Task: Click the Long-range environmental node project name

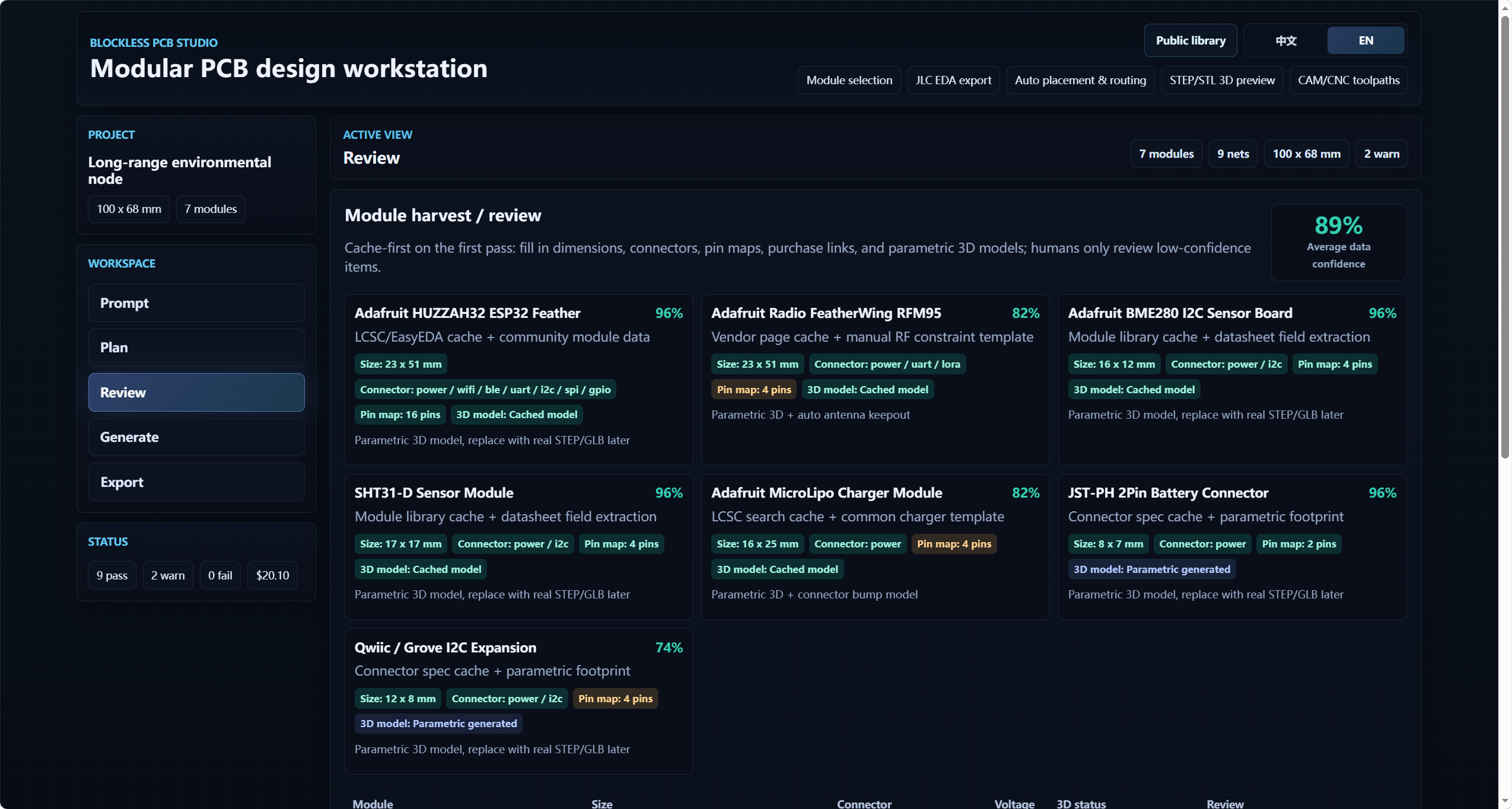Action: point(180,170)
